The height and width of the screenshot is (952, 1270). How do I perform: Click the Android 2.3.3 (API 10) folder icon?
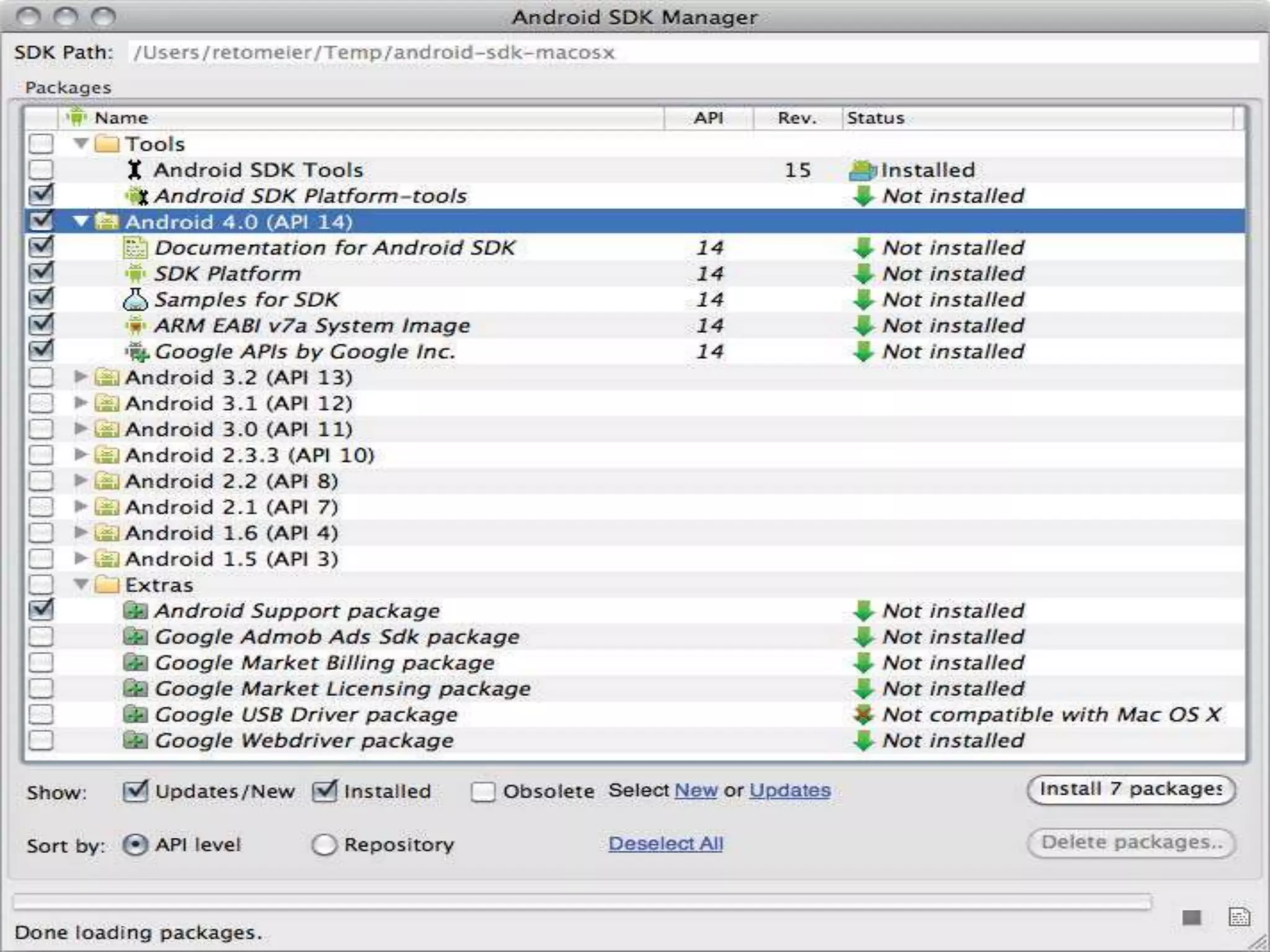[107, 455]
